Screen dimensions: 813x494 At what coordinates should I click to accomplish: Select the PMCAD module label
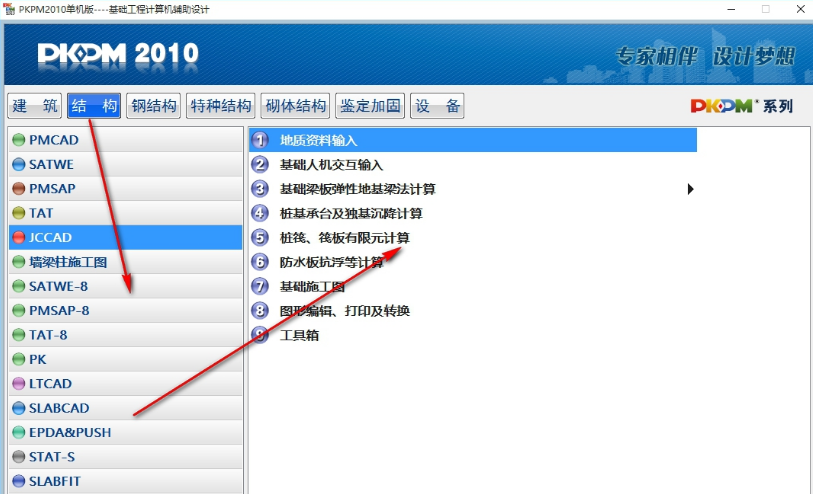(x=53, y=140)
